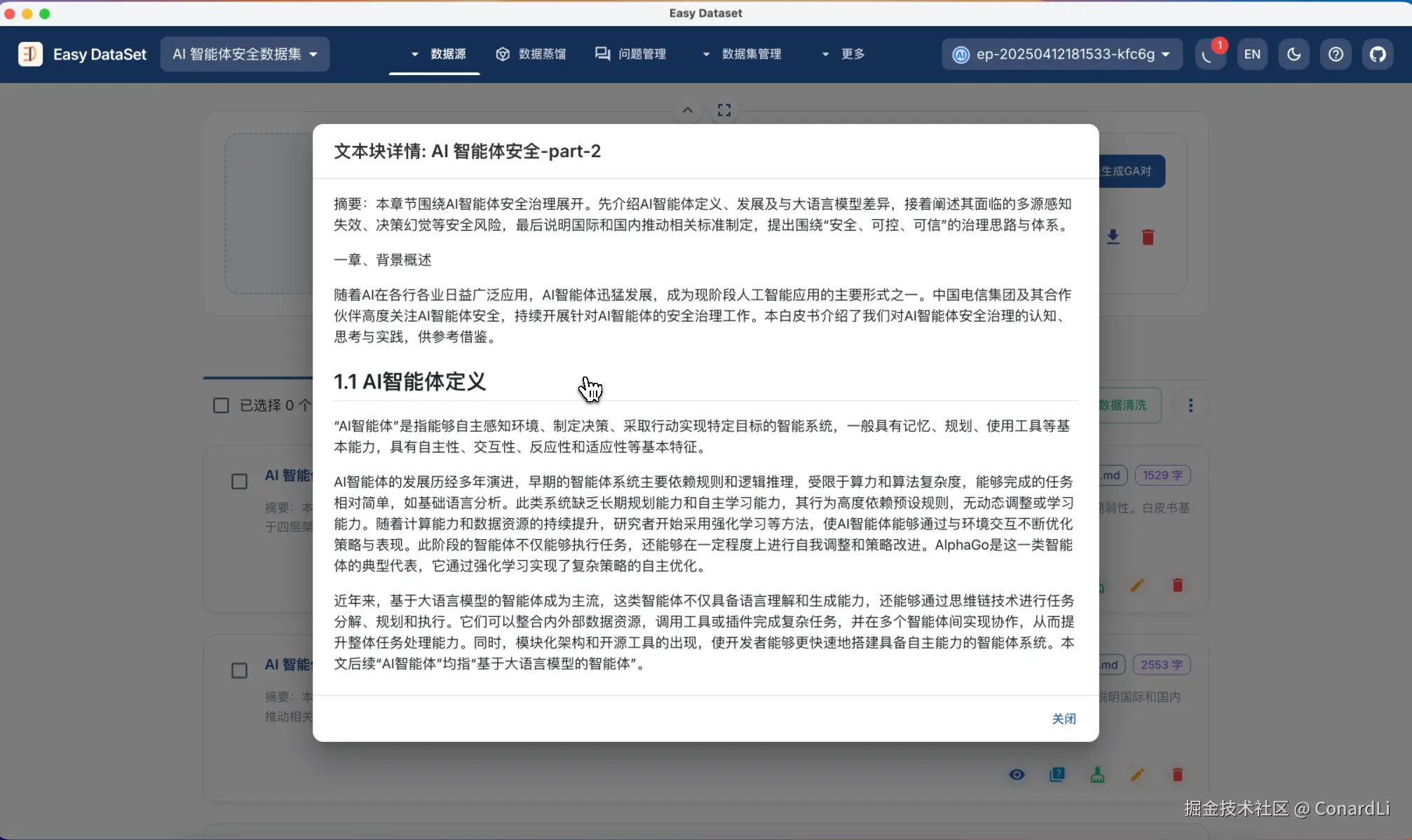Image resolution: width=1412 pixels, height=840 pixels.
Task: Click the download arrow icon
Action: pos(1113,237)
